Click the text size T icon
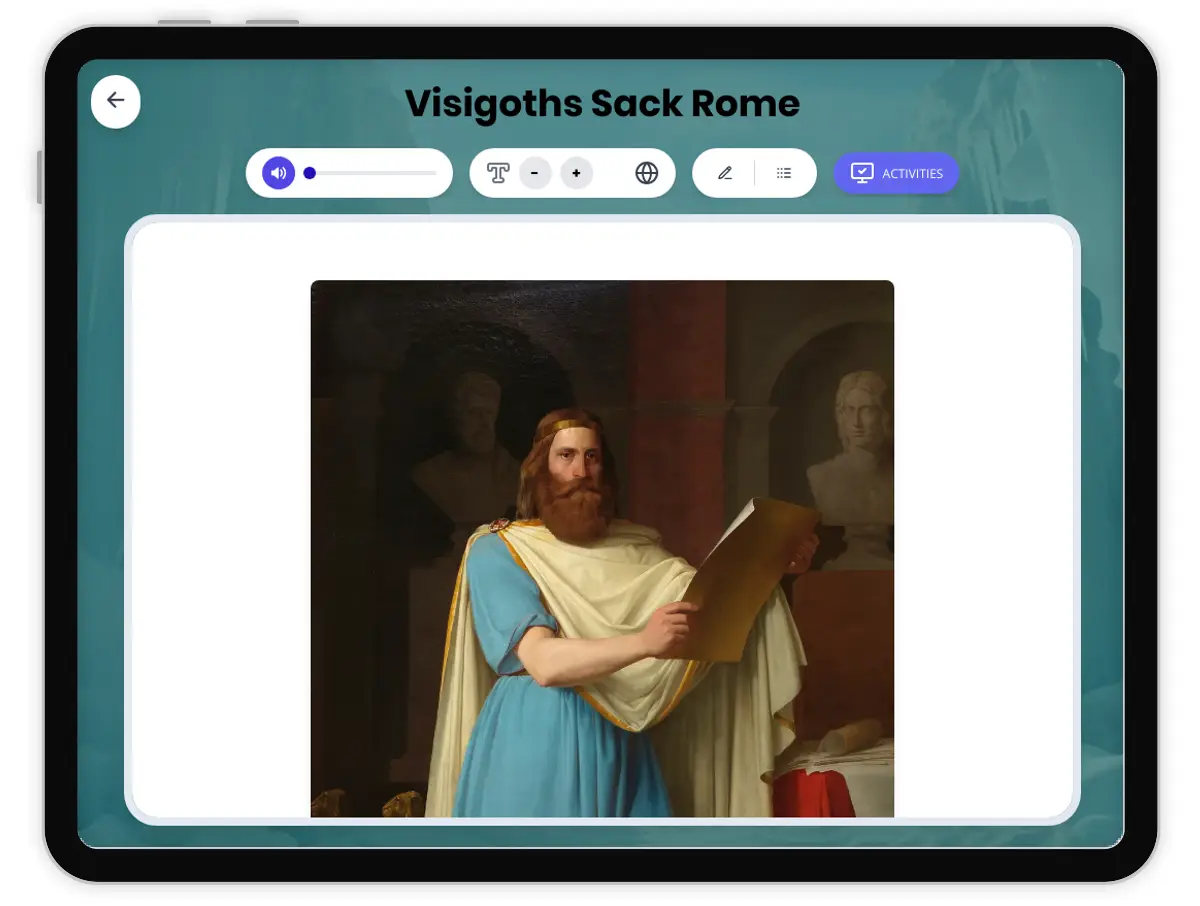 click(x=498, y=173)
